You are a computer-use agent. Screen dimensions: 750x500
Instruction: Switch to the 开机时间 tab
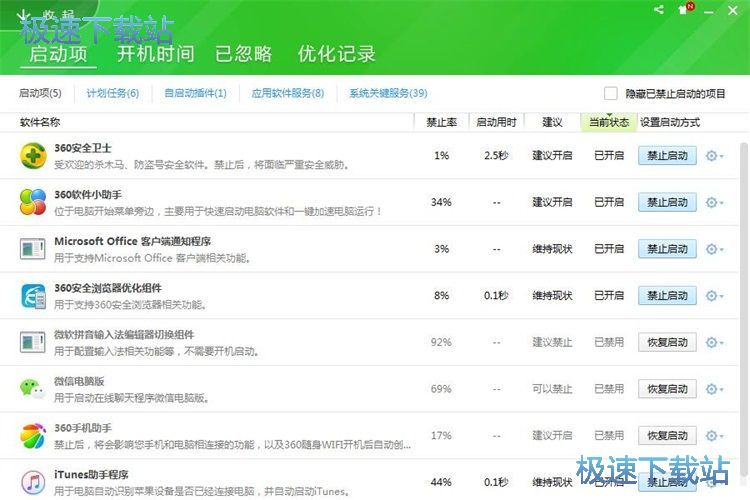(x=155, y=54)
